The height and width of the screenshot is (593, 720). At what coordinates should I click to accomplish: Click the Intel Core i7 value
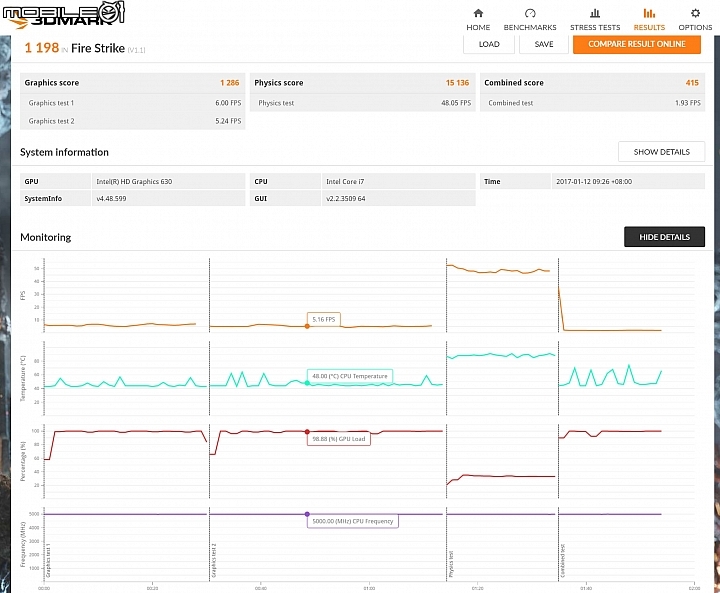click(x=345, y=181)
